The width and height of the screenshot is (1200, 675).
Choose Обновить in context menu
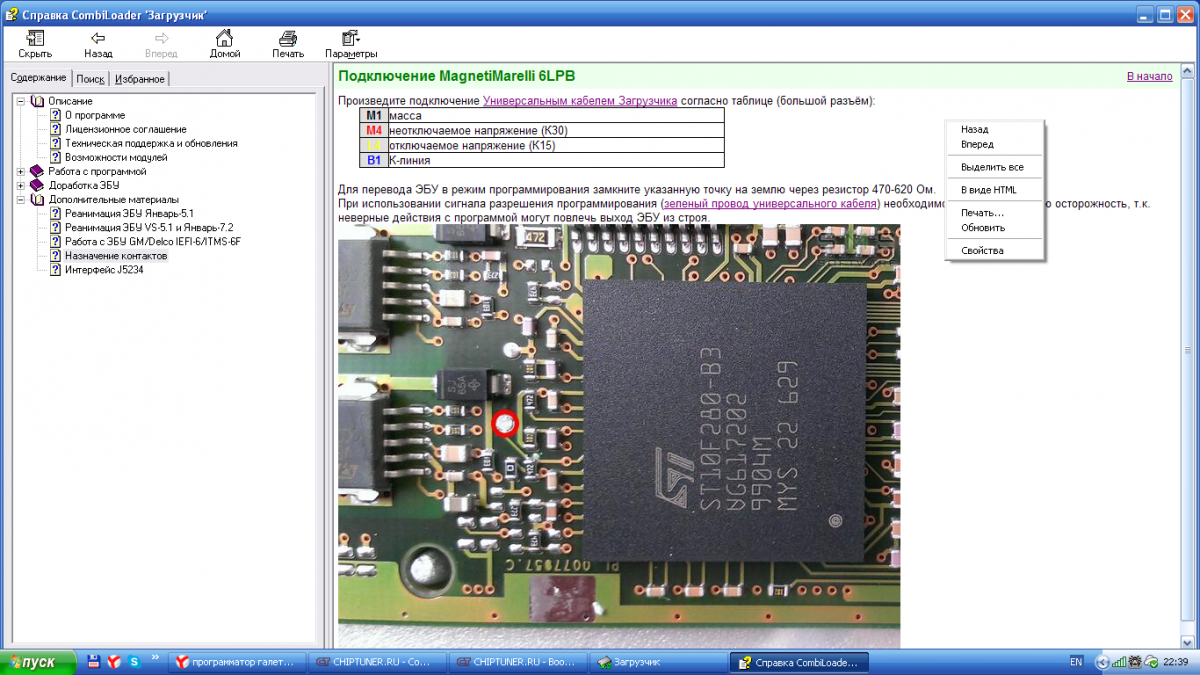pyautogui.click(x=983, y=227)
